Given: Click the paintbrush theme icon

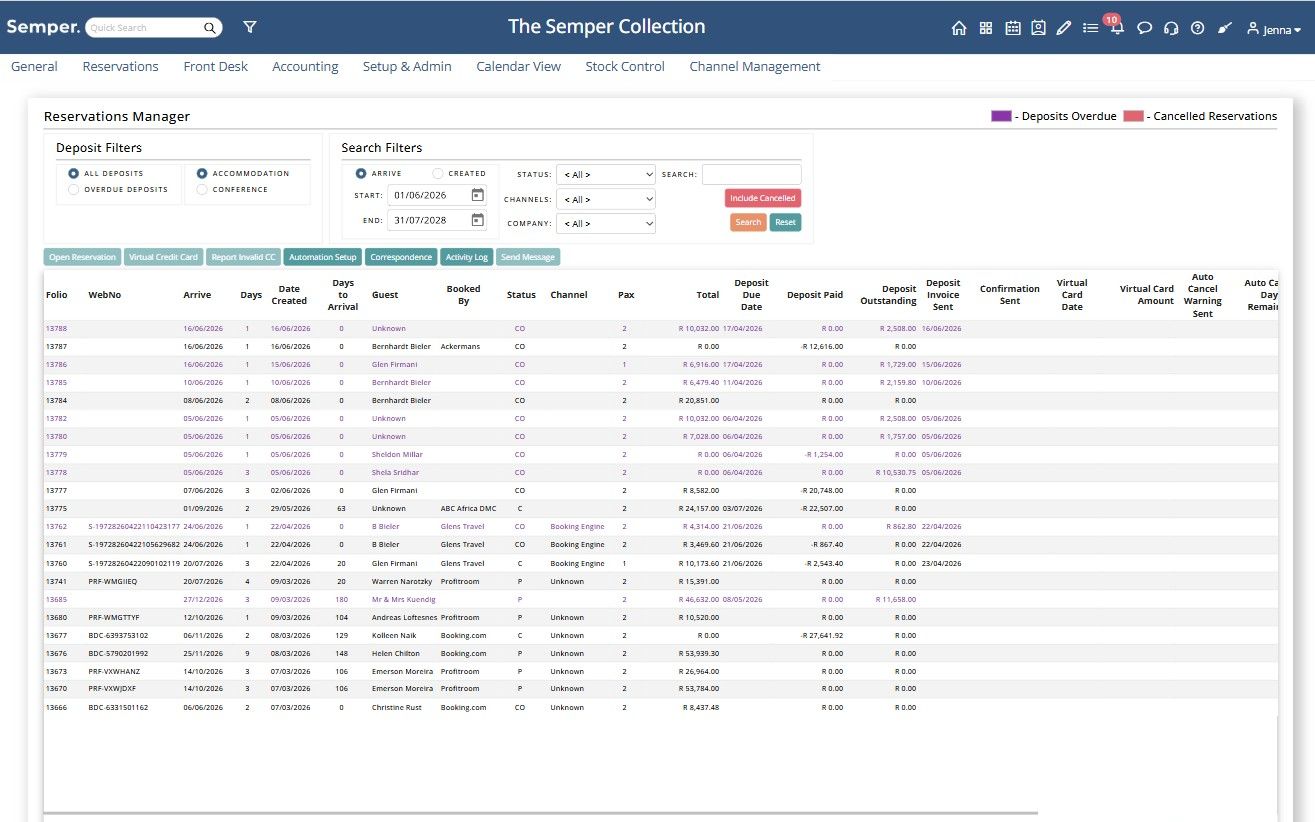Looking at the screenshot, I should 1224,28.
